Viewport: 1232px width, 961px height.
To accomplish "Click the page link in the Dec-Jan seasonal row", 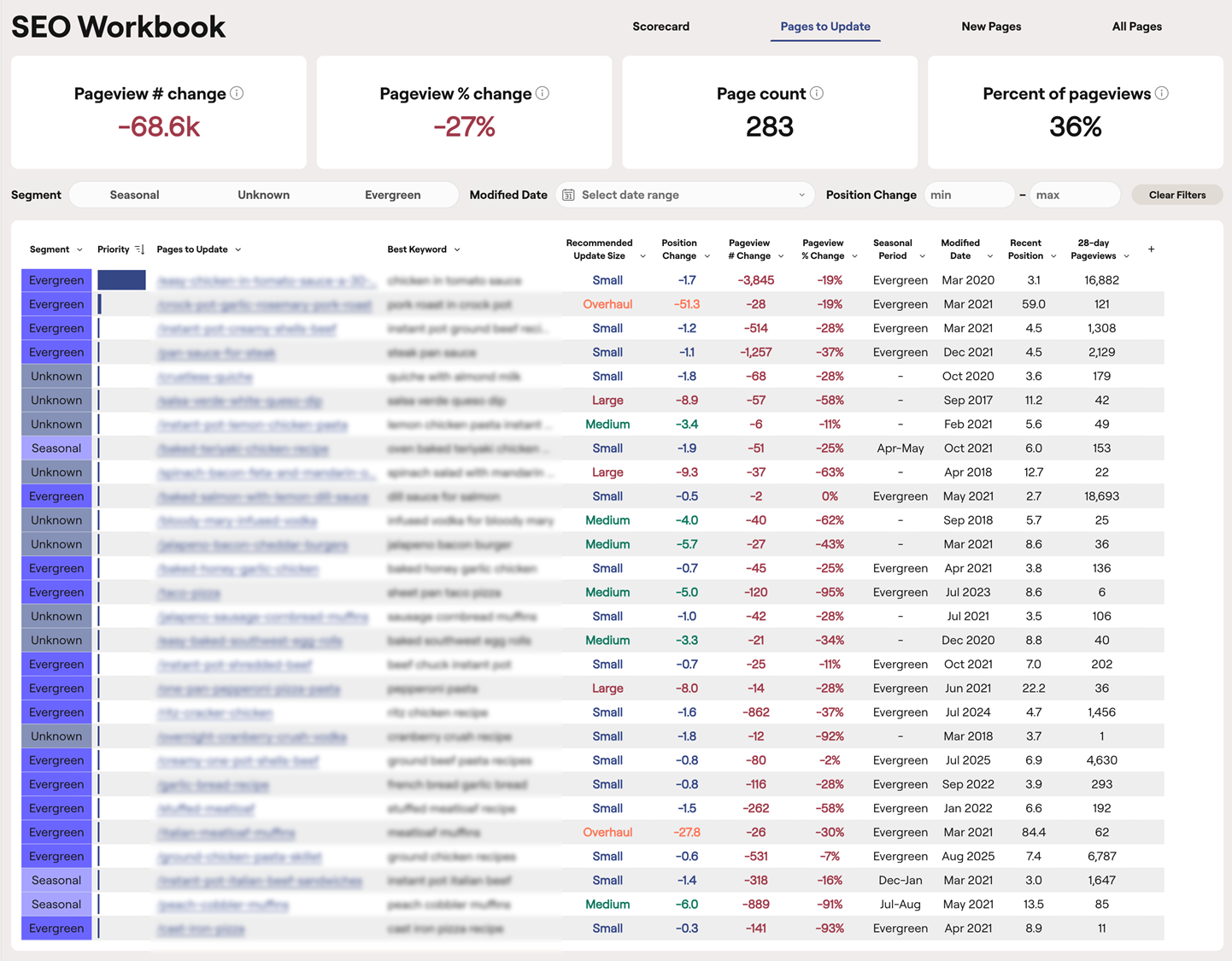I will tap(260, 880).
